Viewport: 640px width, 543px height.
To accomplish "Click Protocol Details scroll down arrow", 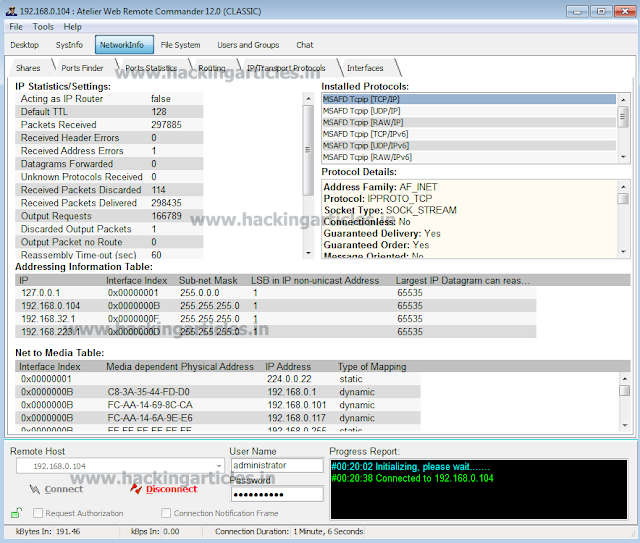I will [623, 251].
